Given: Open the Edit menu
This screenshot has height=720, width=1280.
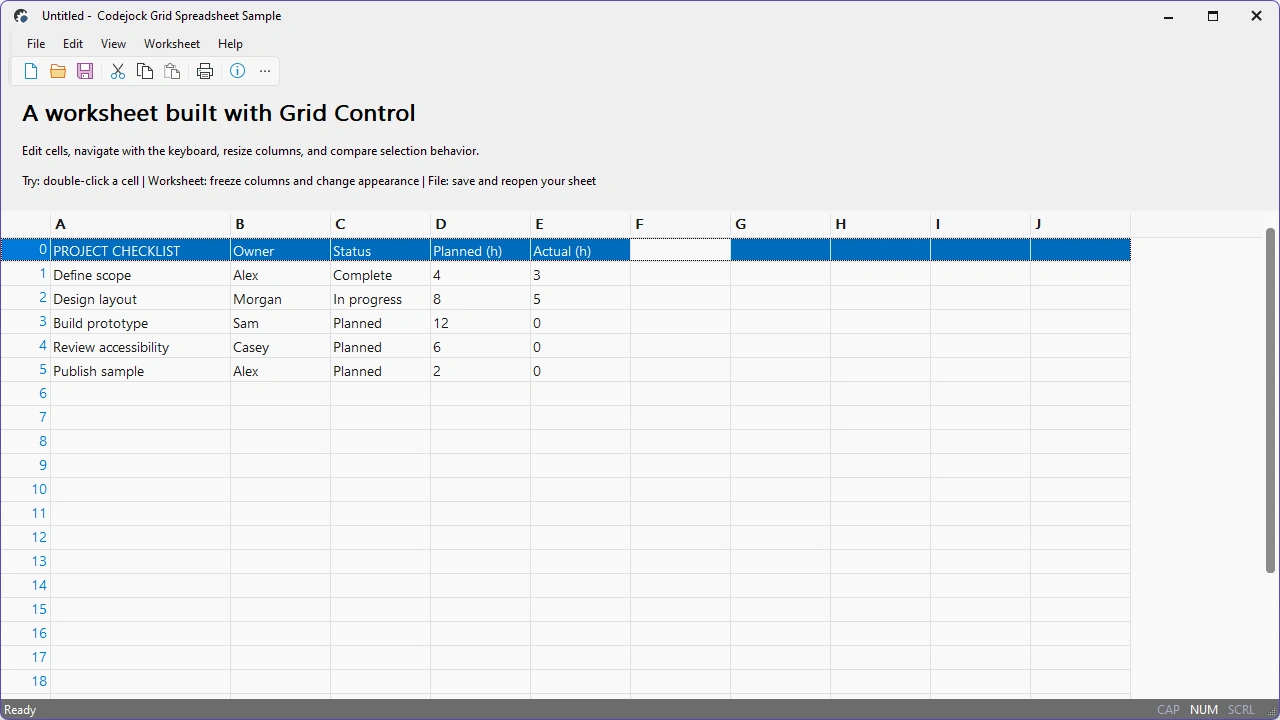Looking at the screenshot, I should 73,44.
